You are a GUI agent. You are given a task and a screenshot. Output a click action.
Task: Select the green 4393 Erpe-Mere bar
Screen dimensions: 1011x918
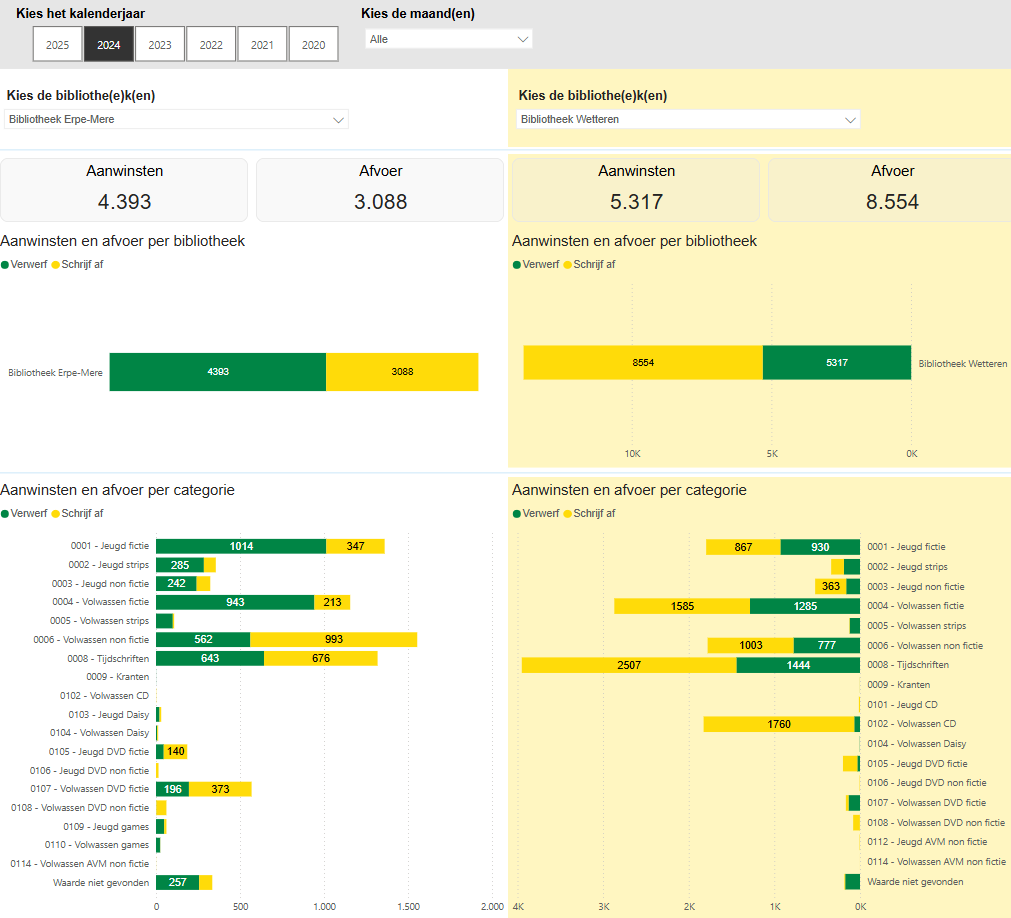tap(217, 372)
